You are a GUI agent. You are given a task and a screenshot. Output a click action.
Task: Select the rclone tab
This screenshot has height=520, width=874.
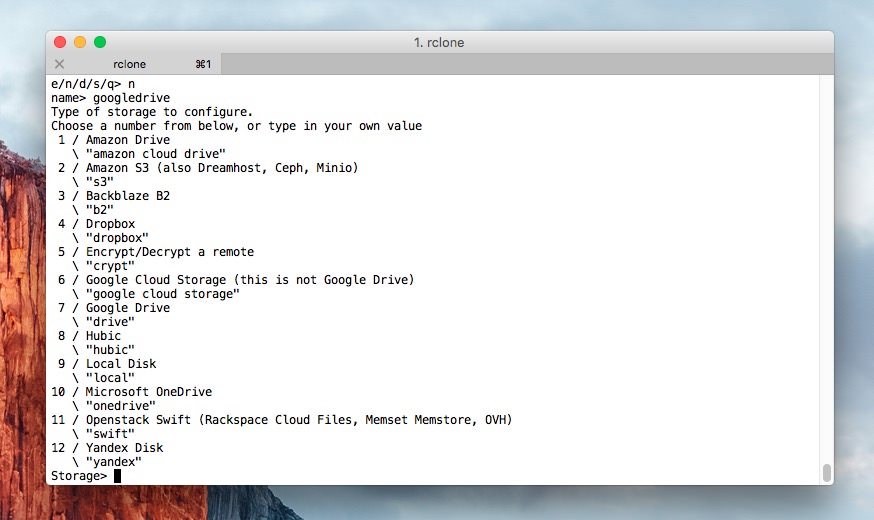pos(130,64)
